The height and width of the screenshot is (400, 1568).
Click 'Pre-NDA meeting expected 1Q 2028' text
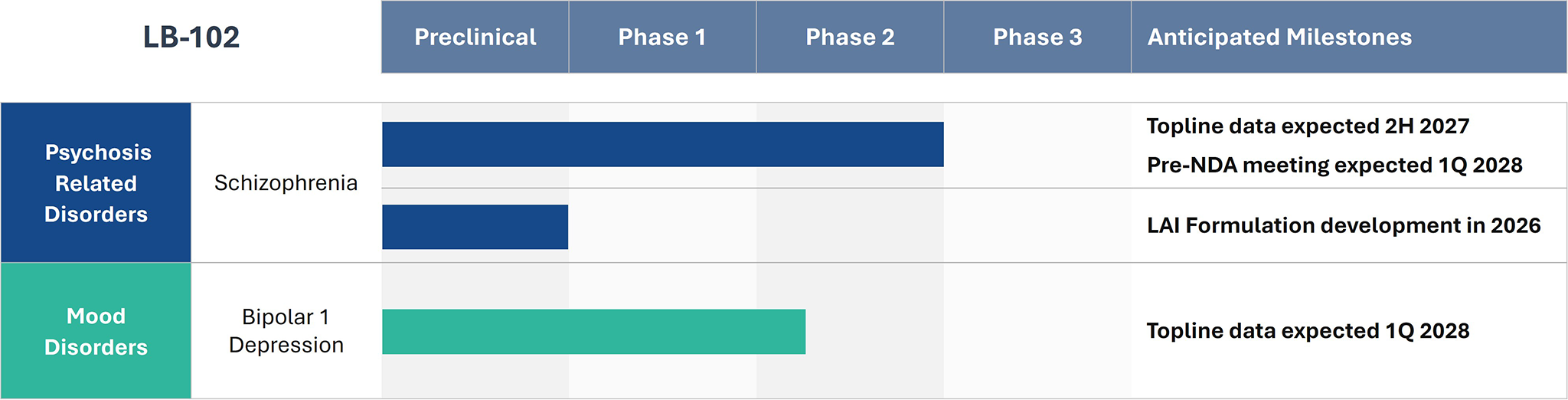pos(1334,165)
